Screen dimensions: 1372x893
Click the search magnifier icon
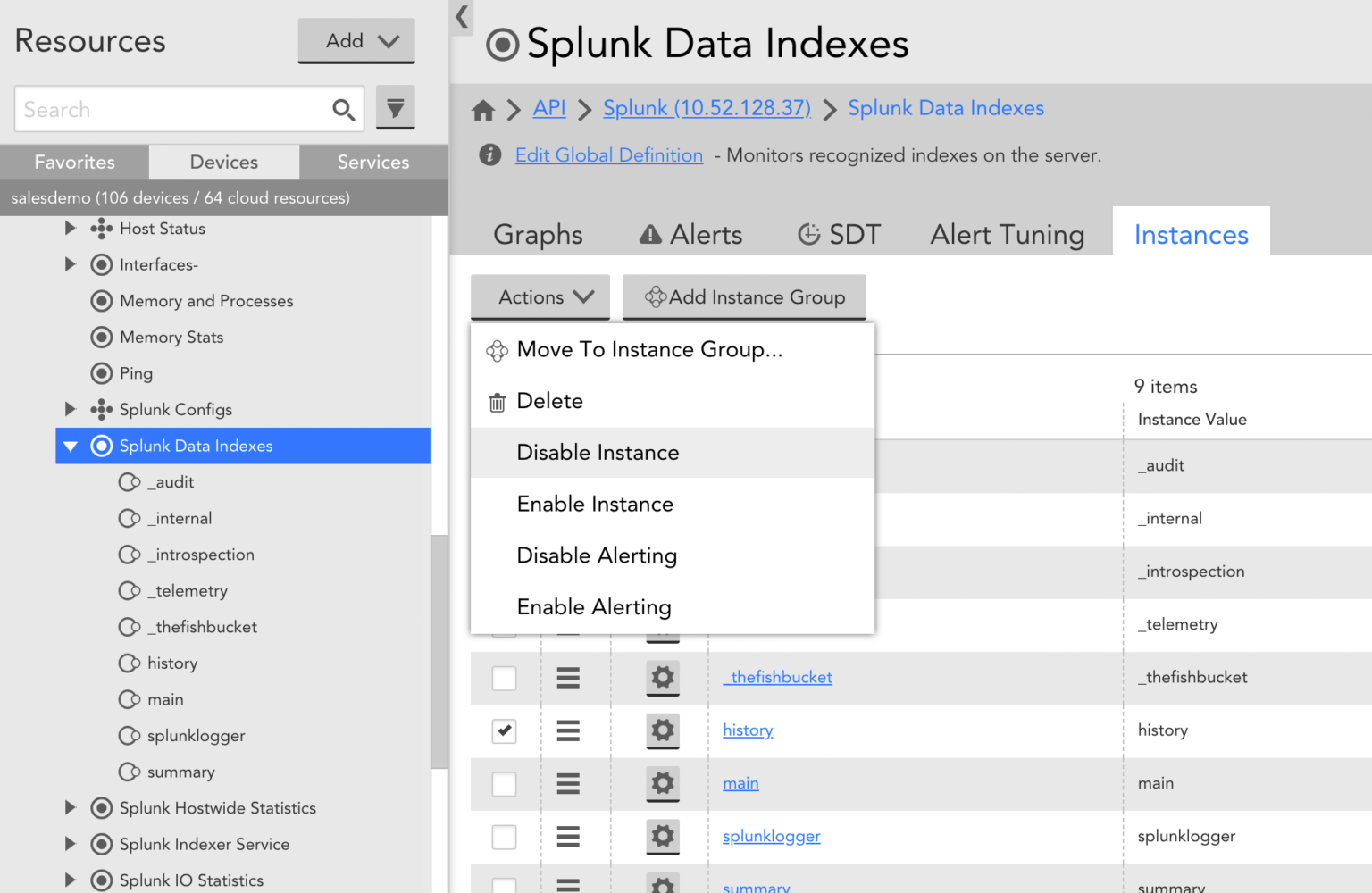[x=344, y=109]
